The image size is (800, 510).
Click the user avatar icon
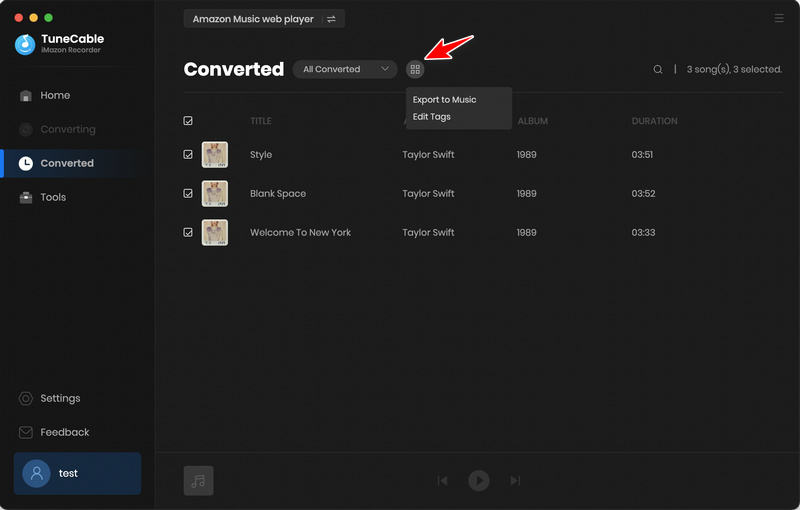click(x=36, y=473)
